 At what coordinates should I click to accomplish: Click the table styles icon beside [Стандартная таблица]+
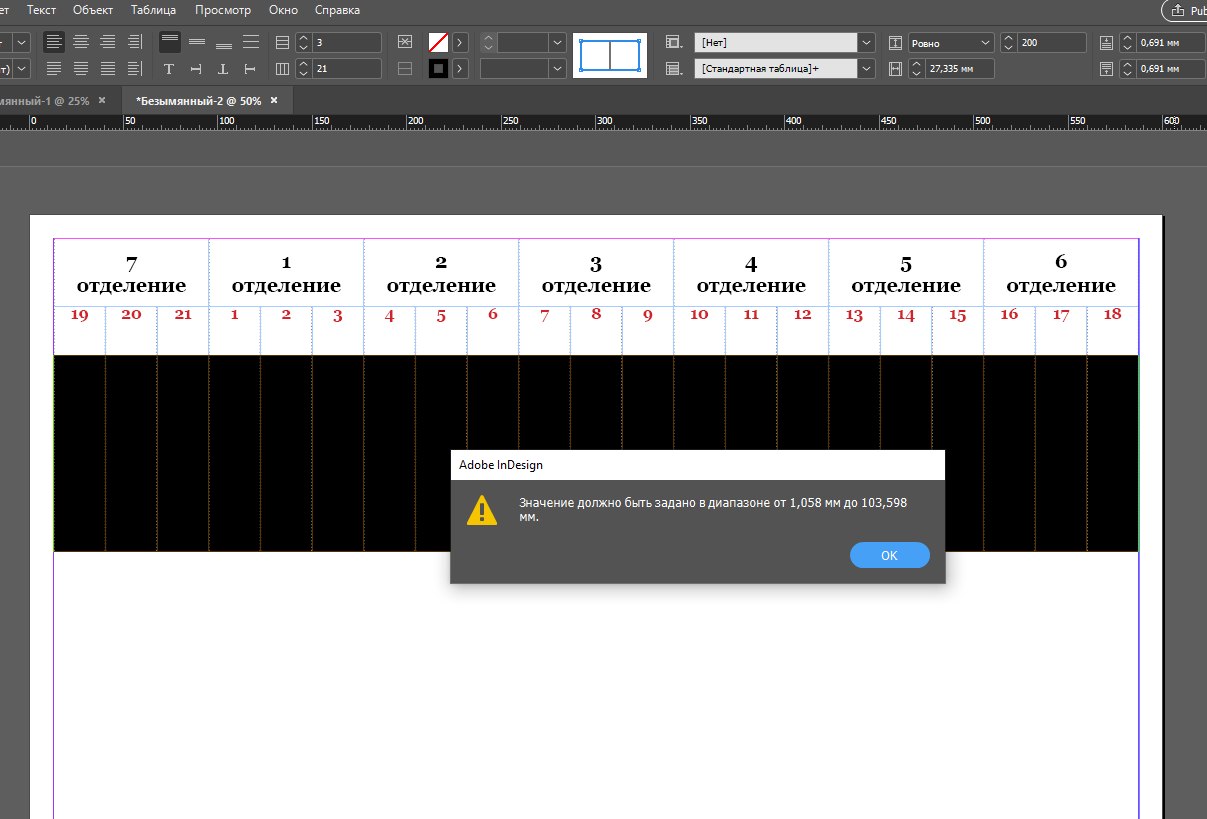point(674,69)
